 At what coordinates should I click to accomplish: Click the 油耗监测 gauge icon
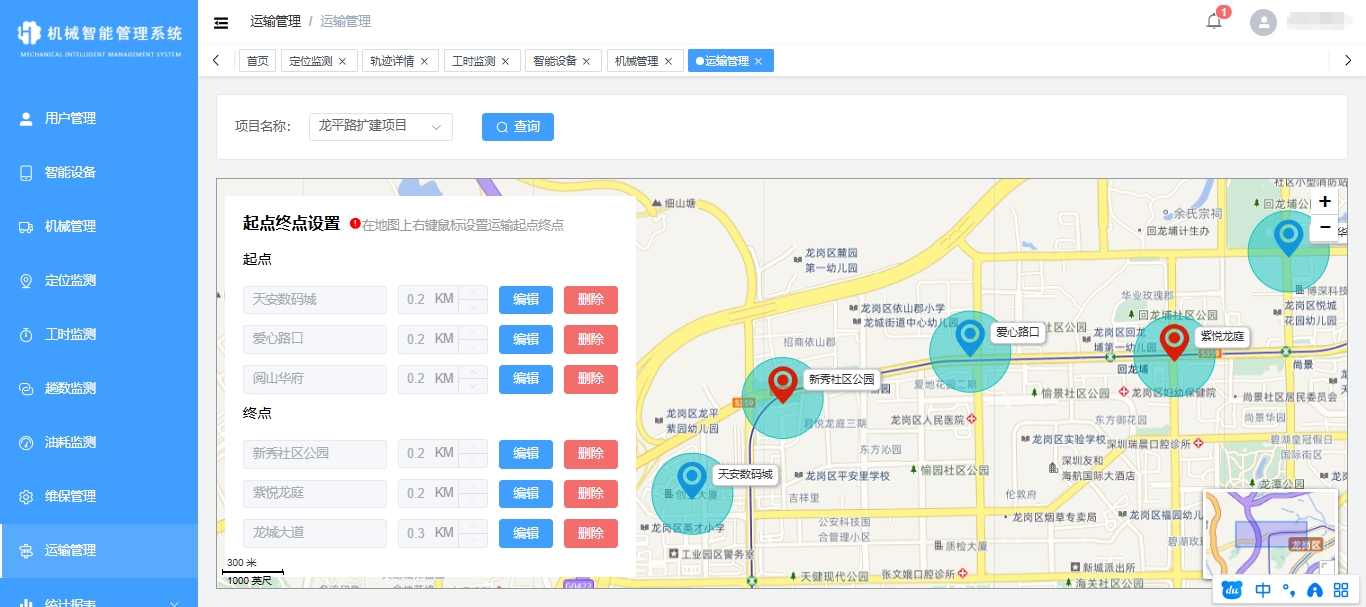tap(26, 442)
